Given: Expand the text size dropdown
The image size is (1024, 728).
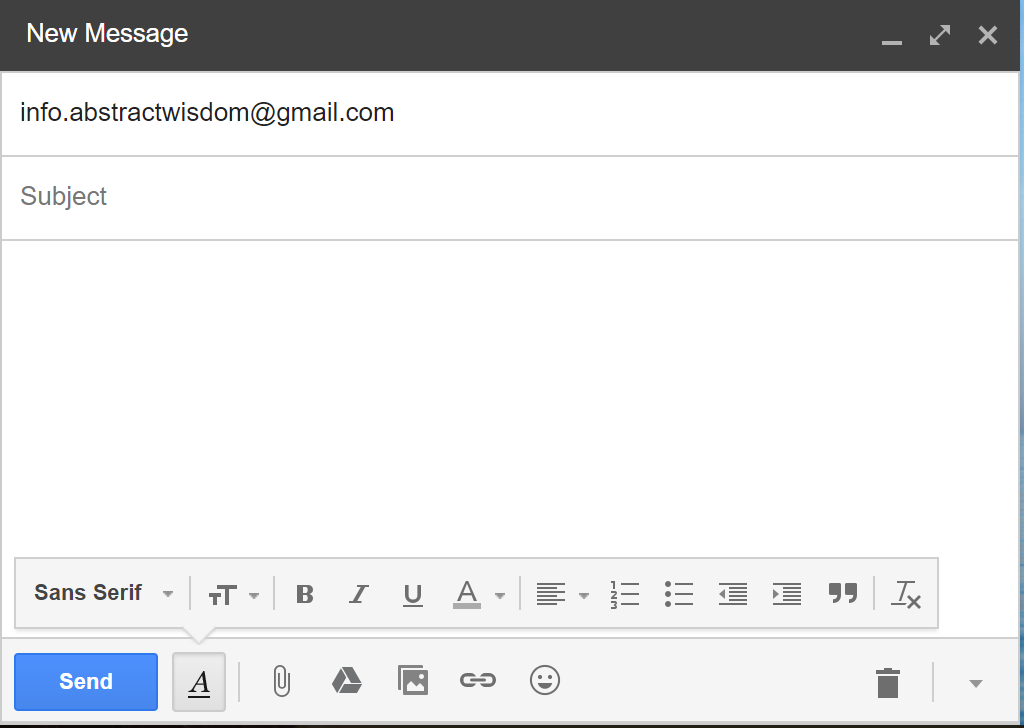Looking at the screenshot, I should coord(233,594).
